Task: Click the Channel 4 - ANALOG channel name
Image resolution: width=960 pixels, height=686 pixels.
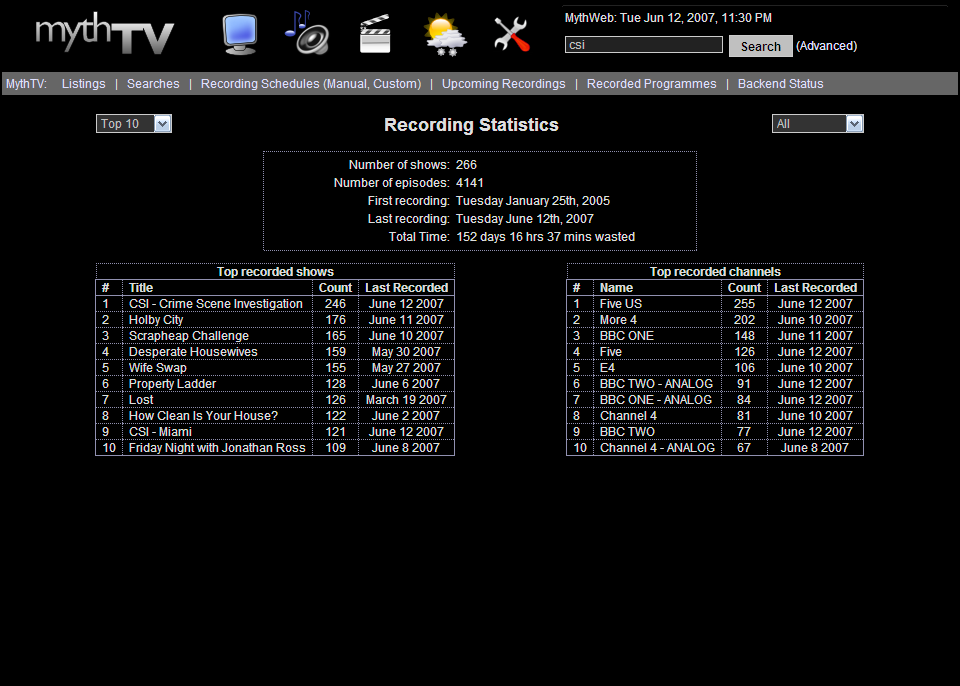Action: 658,448
